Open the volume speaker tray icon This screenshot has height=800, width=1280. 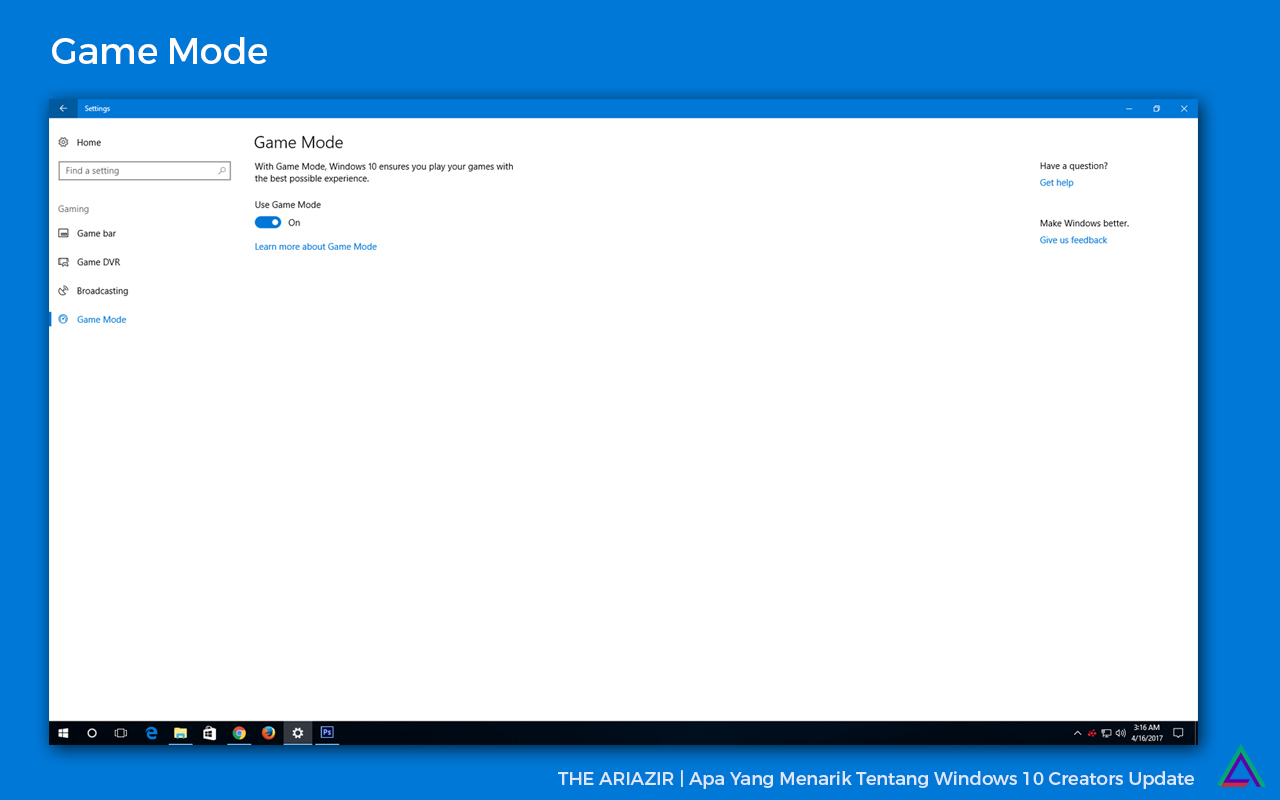pos(1120,733)
